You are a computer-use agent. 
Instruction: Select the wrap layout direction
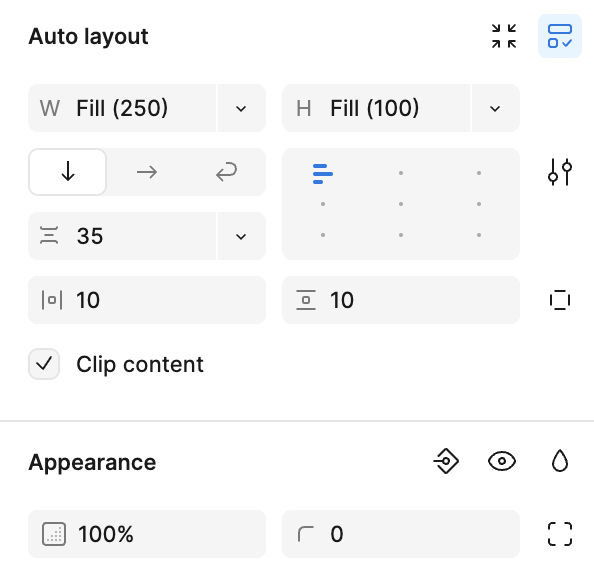tap(226, 172)
